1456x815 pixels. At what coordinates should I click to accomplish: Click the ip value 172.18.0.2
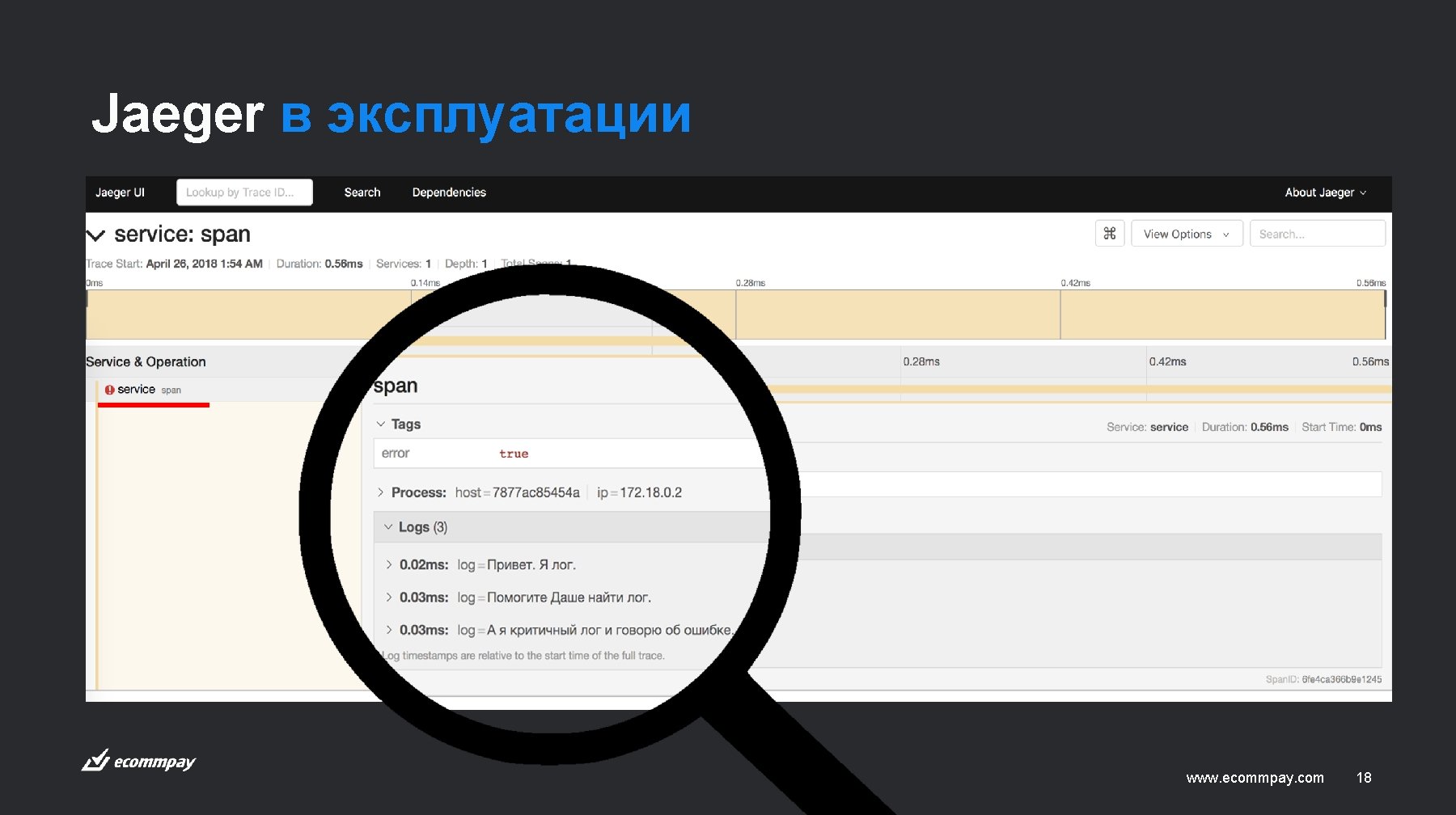650,492
